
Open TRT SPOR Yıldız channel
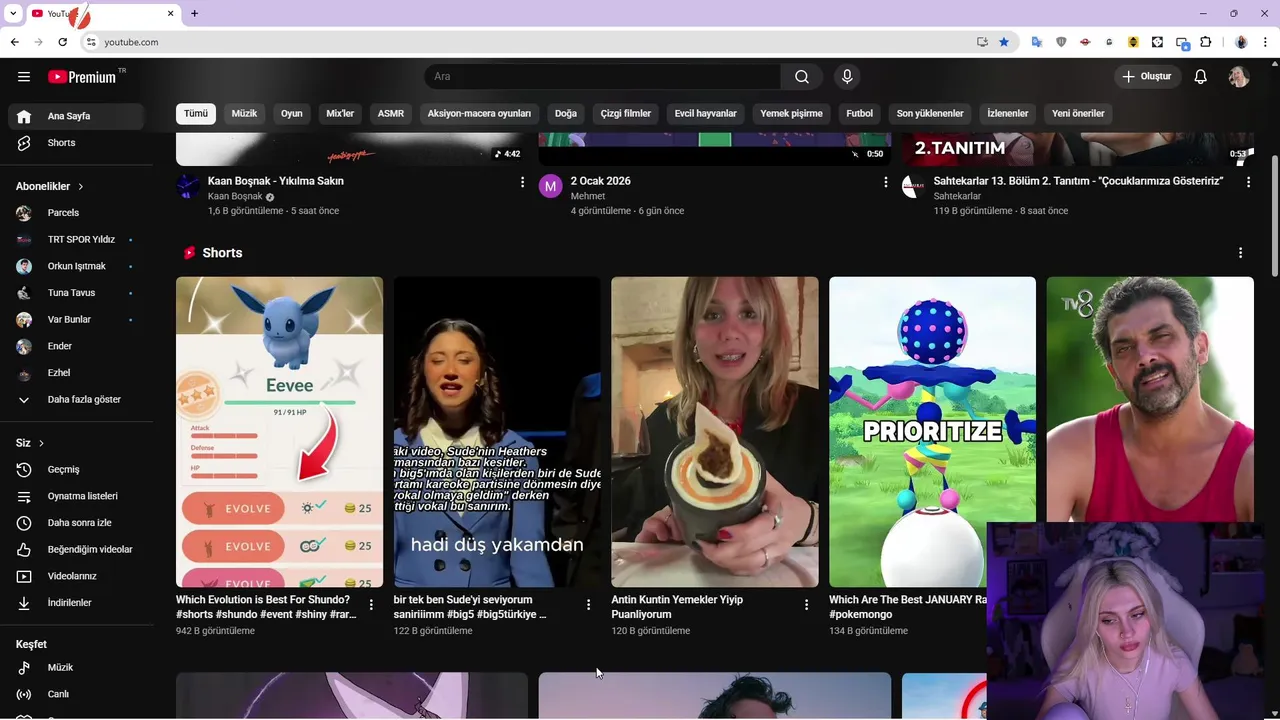(x=76, y=240)
